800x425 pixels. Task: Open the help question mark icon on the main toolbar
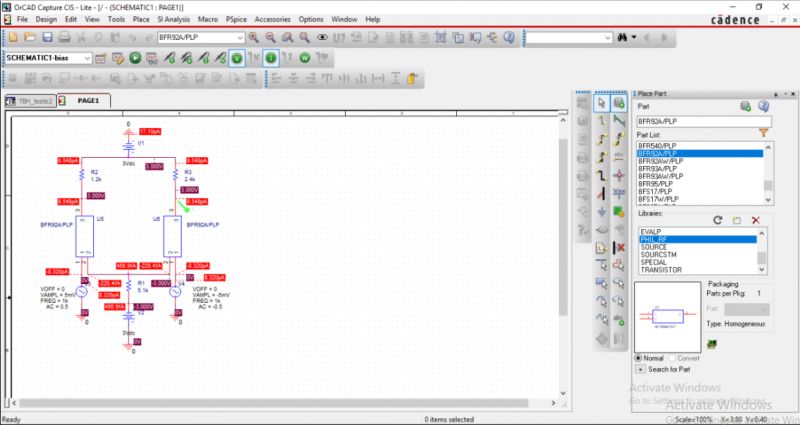509,37
